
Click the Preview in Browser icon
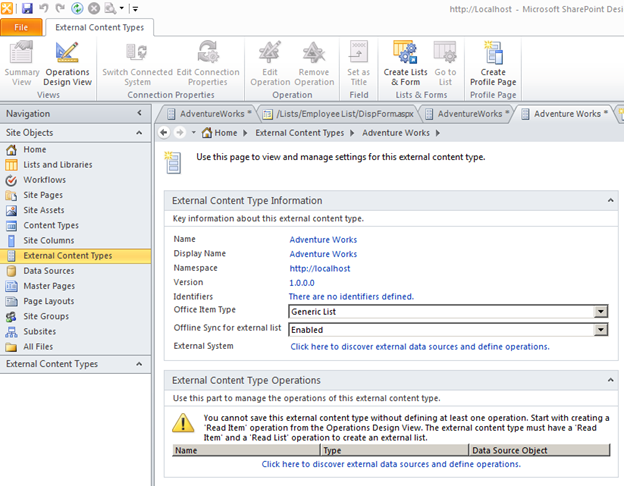pos(110,8)
